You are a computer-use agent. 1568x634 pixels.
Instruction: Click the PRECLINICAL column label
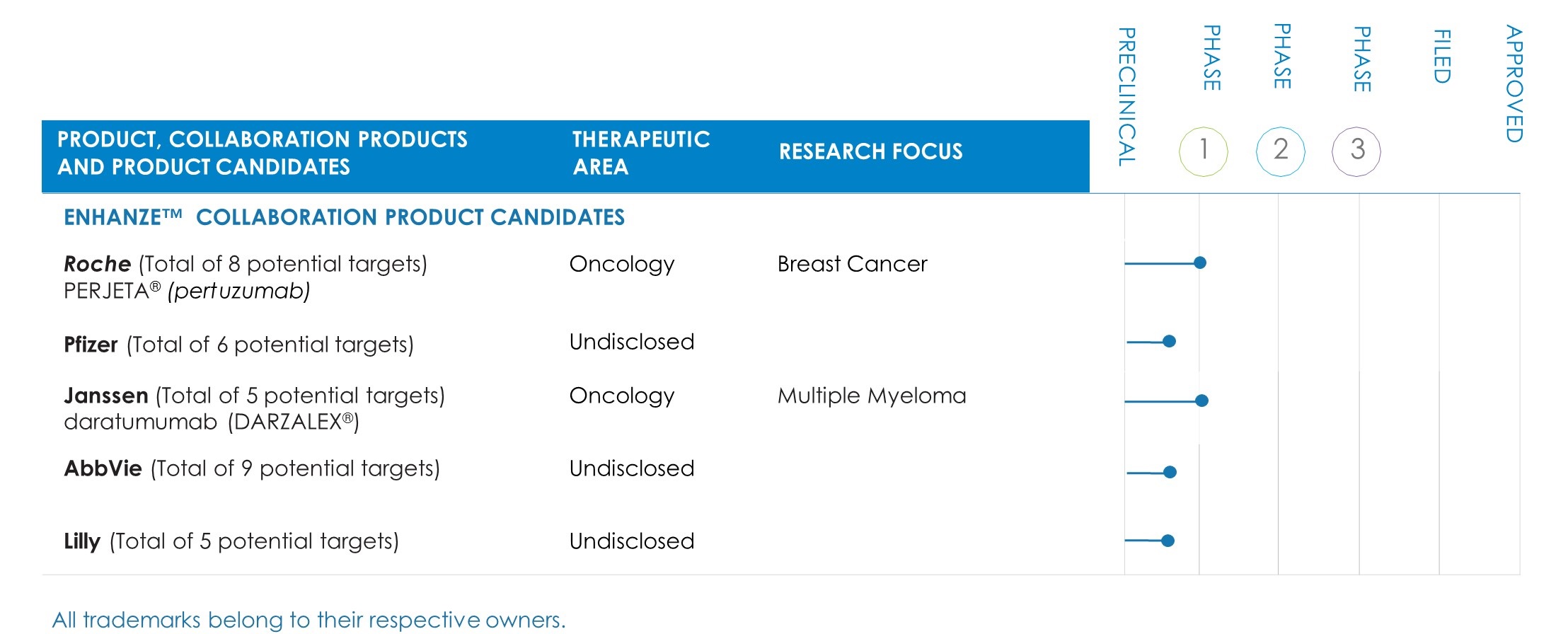(x=1126, y=97)
